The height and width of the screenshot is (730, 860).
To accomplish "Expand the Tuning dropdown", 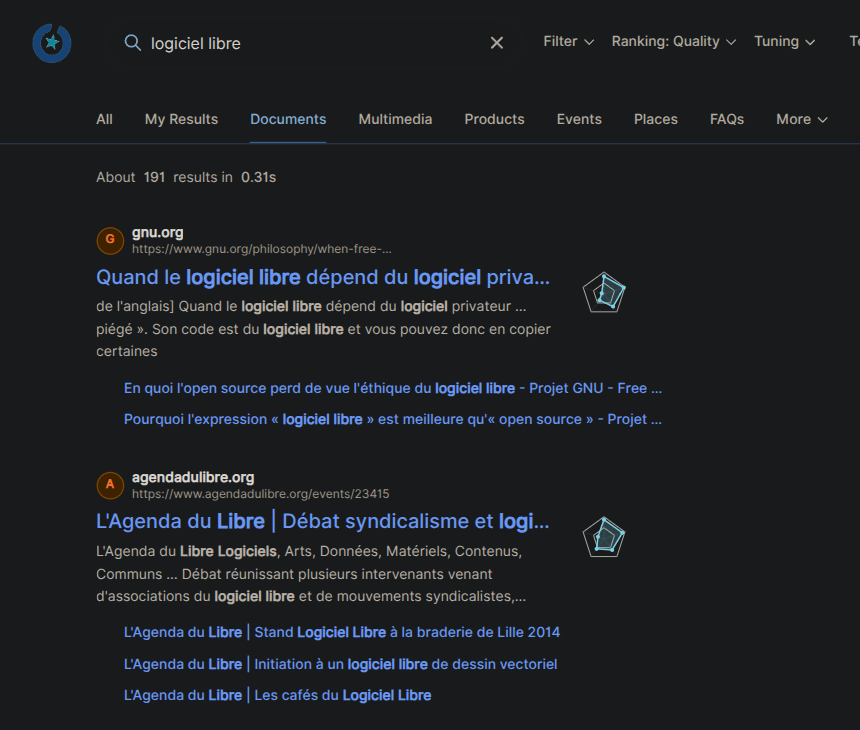I will pyautogui.click(x=784, y=42).
